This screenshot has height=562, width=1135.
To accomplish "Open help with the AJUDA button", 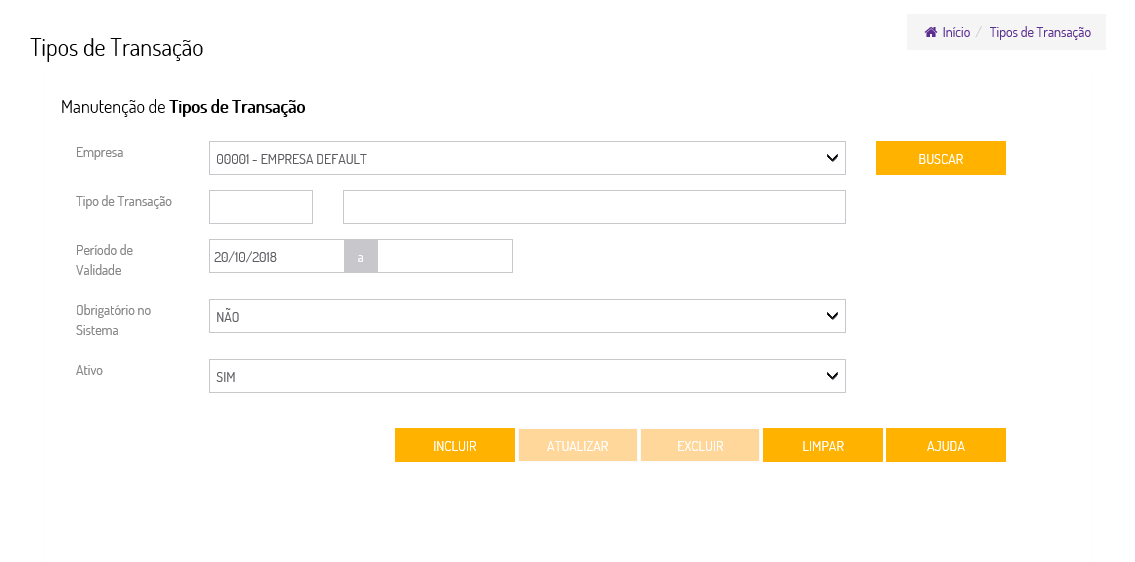I will tap(945, 446).
